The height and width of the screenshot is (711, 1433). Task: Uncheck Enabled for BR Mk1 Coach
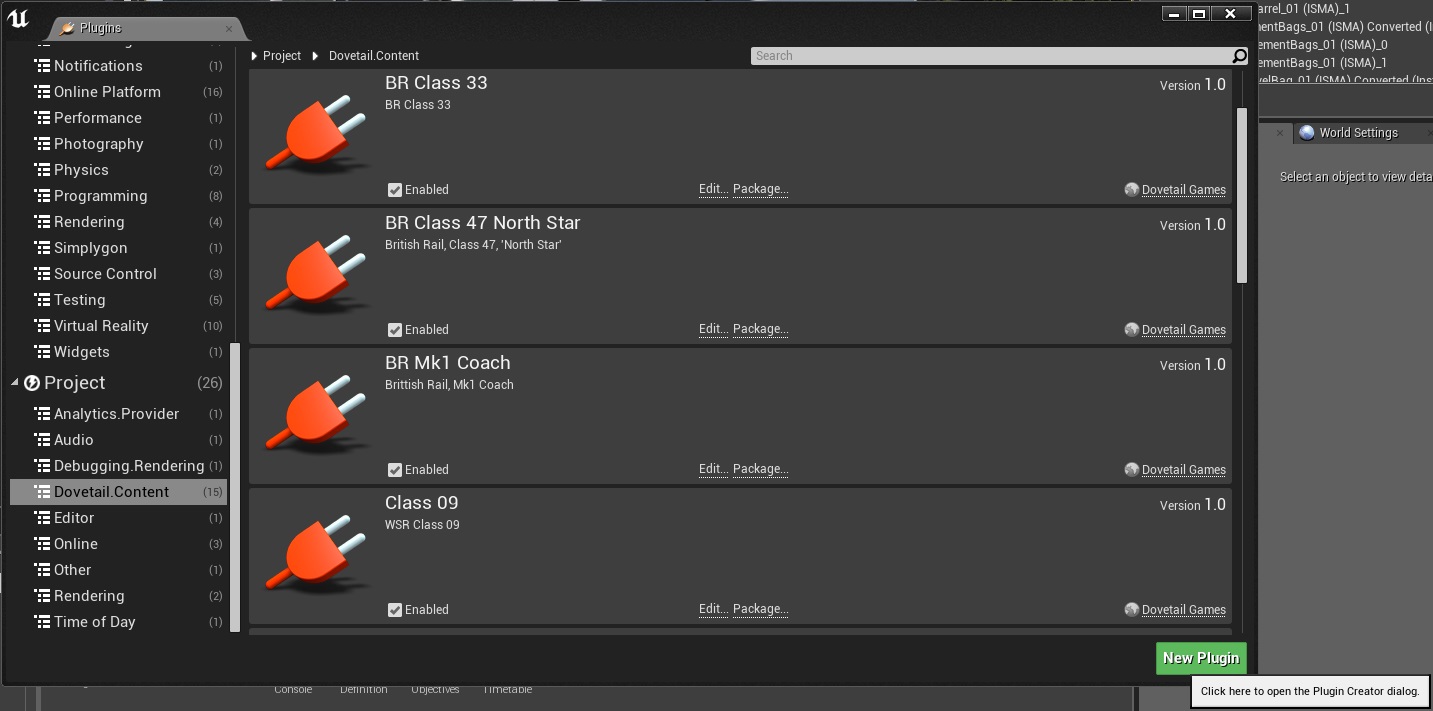pyautogui.click(x=395, y=469)
